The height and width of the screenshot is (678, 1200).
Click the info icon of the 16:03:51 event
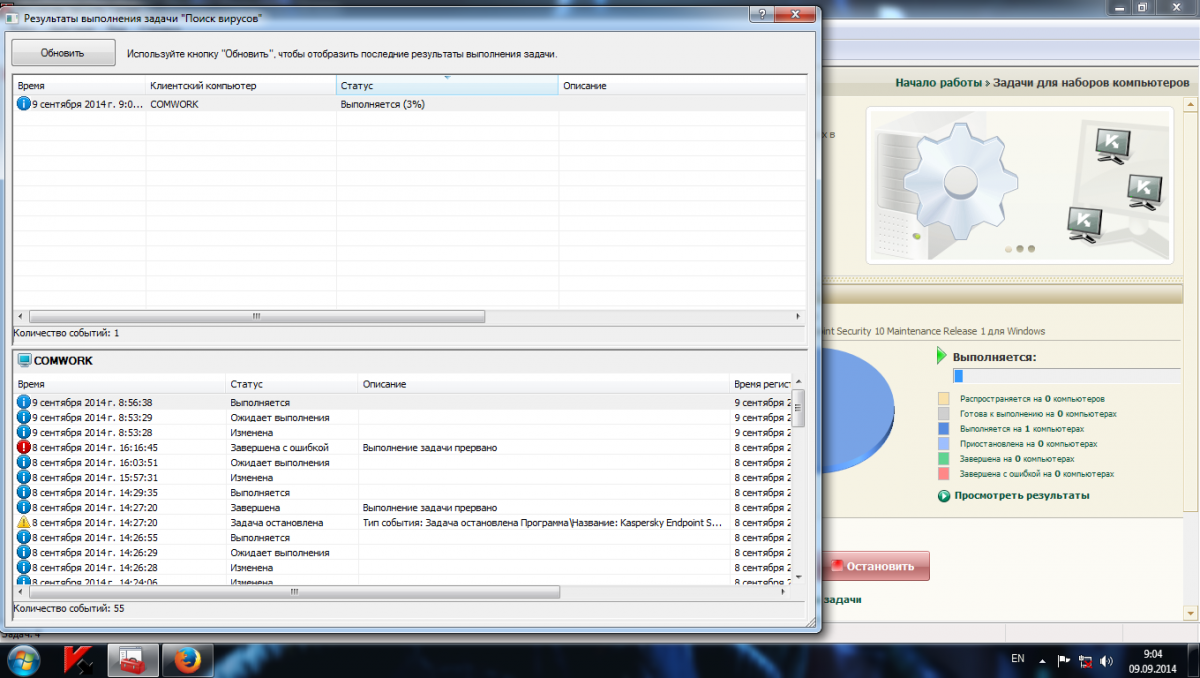24,462
